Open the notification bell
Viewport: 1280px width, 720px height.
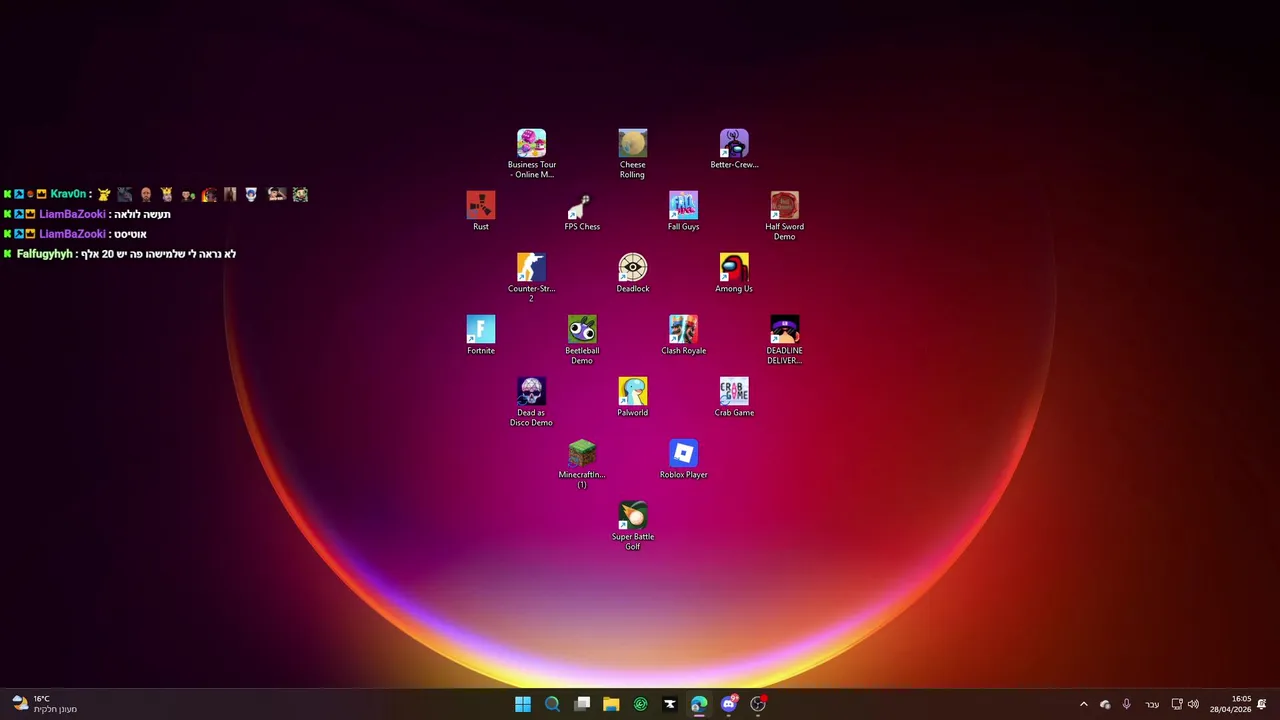pos(1262,704)
